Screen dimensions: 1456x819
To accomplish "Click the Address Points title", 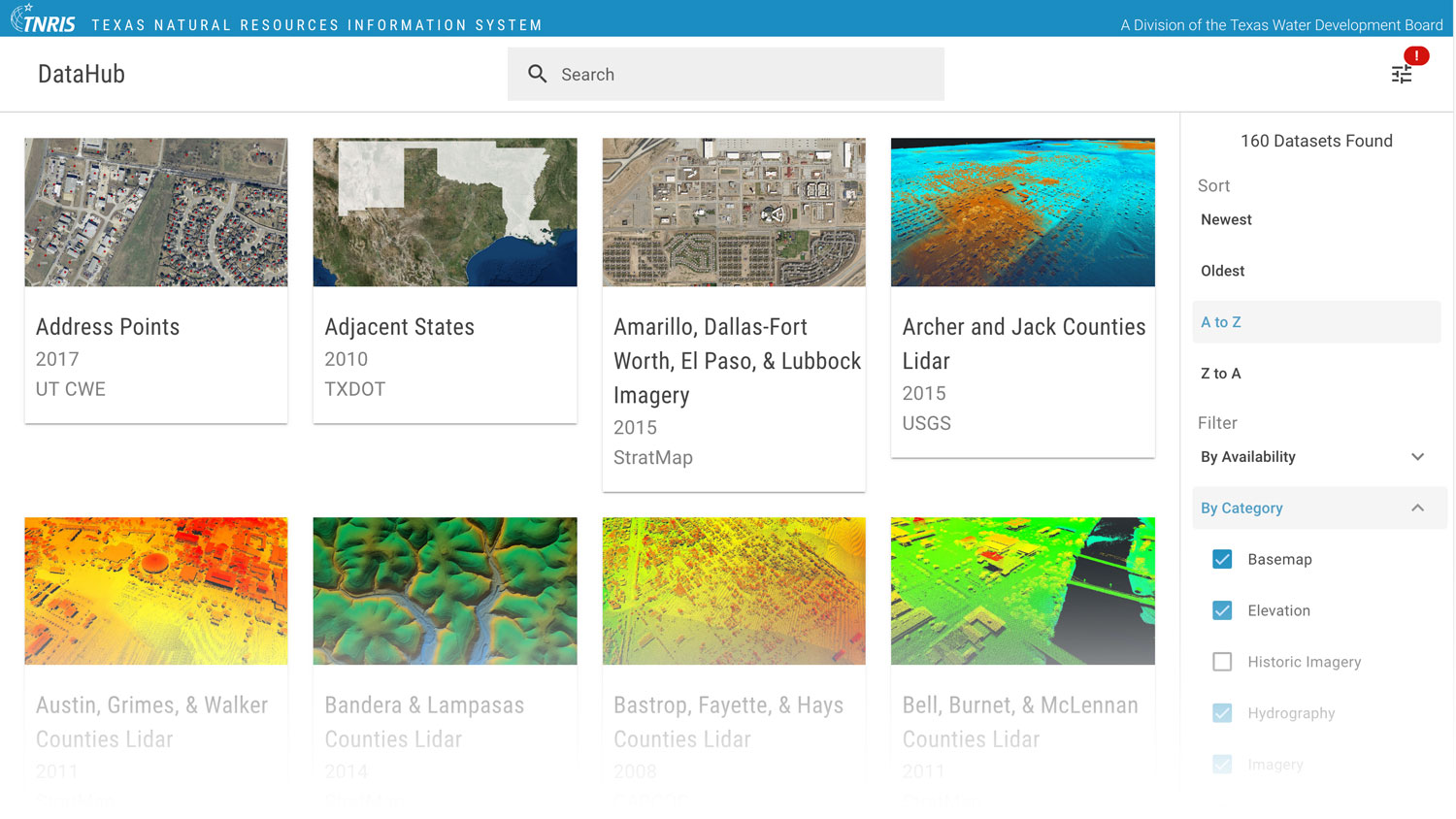I will [108, 327].
